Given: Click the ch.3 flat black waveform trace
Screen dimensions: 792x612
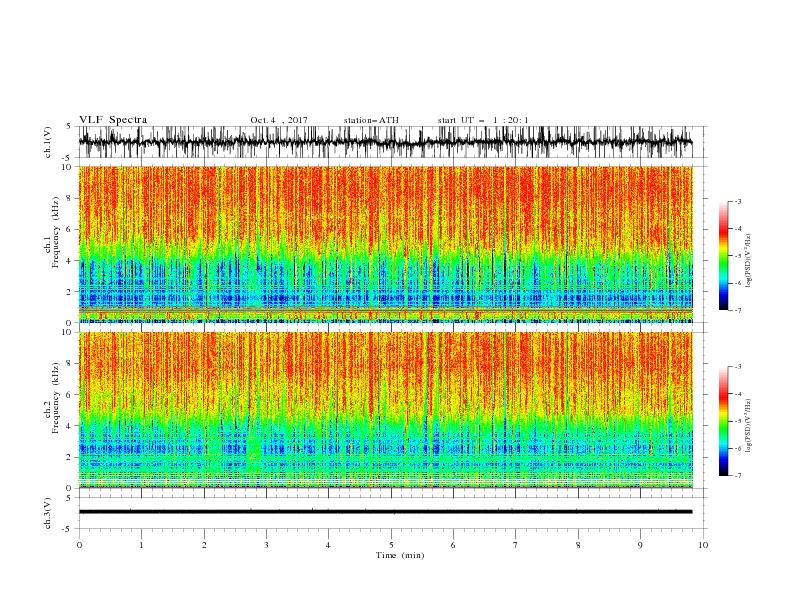Looking at the screenshot, I should pyautogui.click(x=385, y=512).
